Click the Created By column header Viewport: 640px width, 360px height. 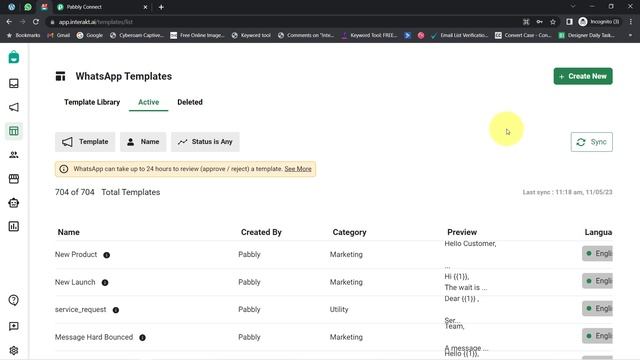click(261, 232)
